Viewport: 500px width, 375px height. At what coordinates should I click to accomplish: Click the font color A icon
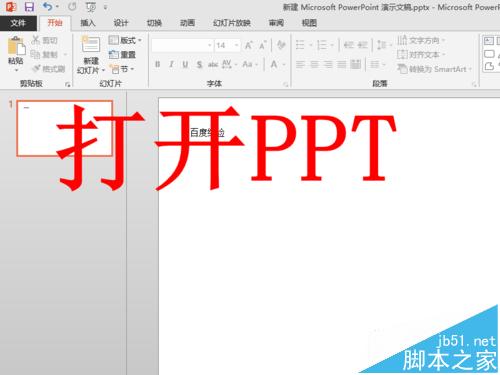pos(274,64)
